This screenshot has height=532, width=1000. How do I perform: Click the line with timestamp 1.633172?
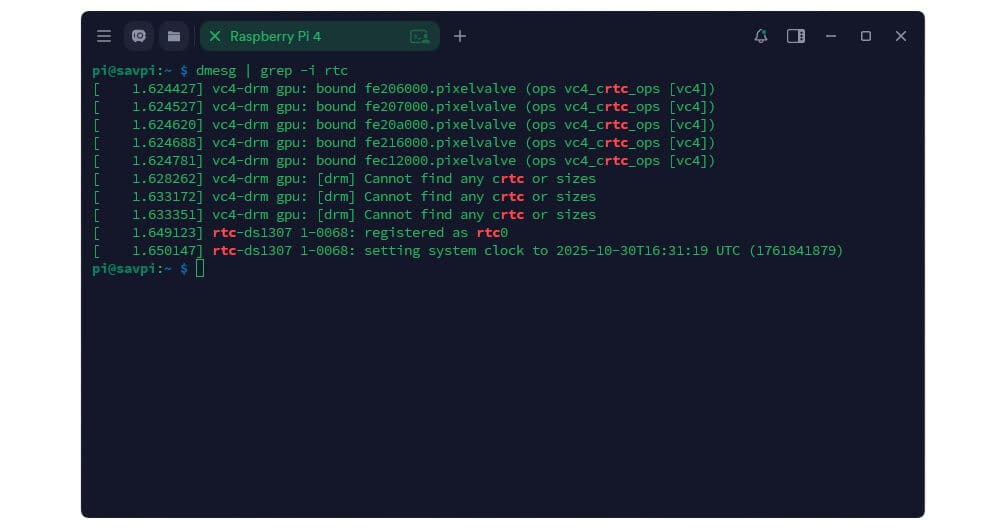344,196
